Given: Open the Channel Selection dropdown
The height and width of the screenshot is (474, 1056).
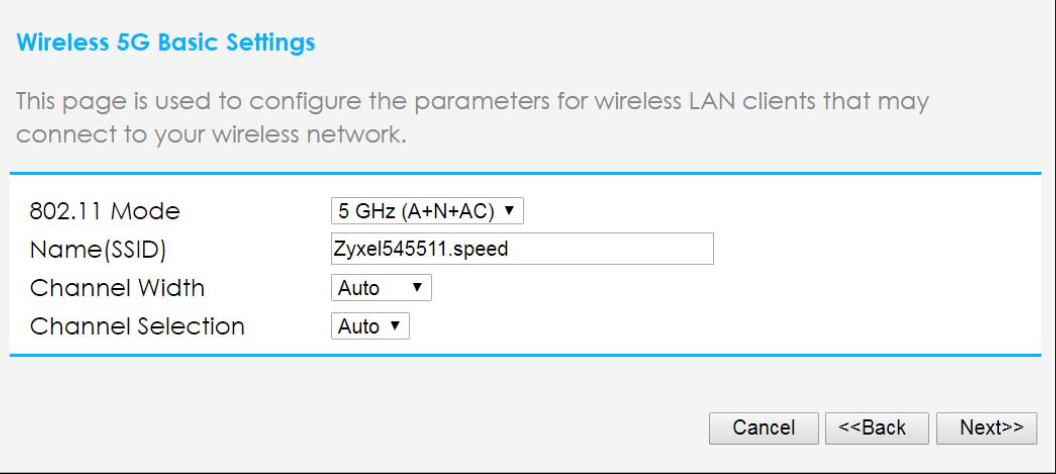Looking at the screenshot, I should [x=370, y=326].
